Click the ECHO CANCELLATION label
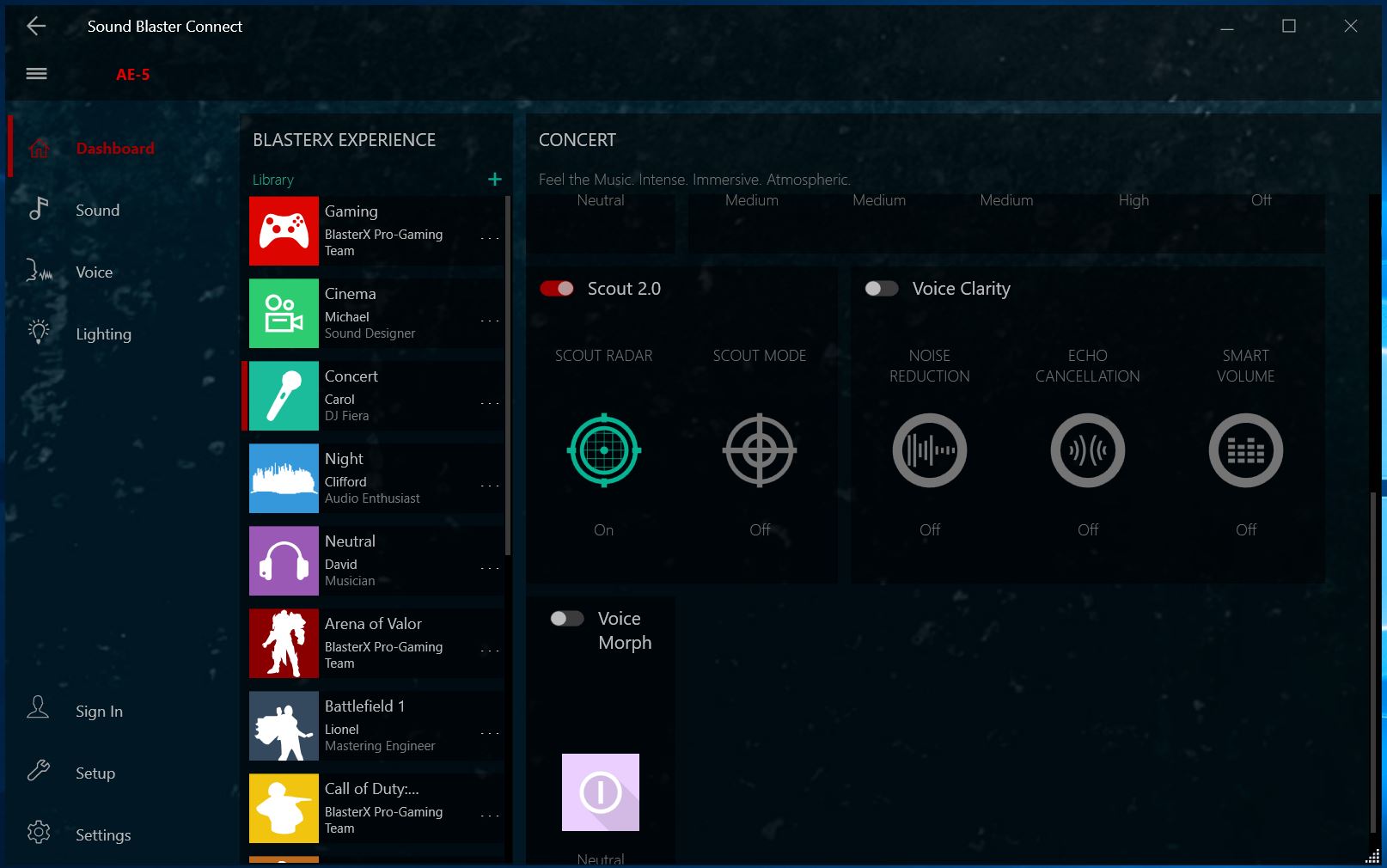 tap(1088, 366)
